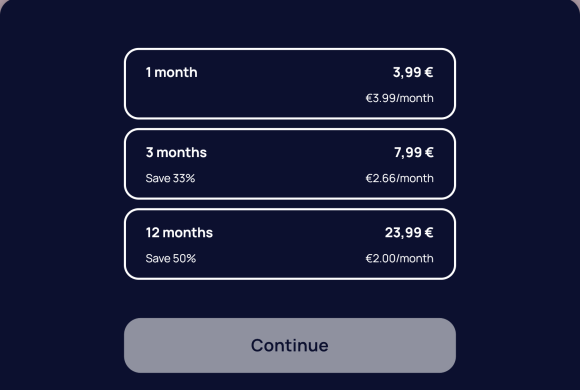Screen dimensions: 580x390
Task: Select the 12 months plan card
Action: (290, 244)
